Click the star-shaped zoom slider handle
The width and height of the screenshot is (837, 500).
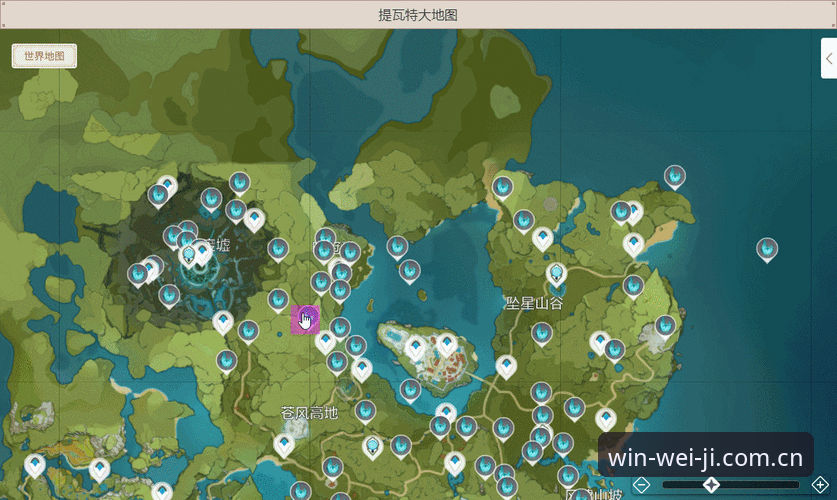[711, 485]
